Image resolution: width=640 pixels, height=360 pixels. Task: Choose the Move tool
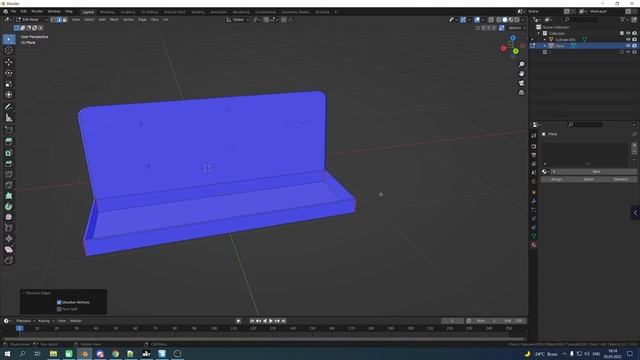click(9, 62)
